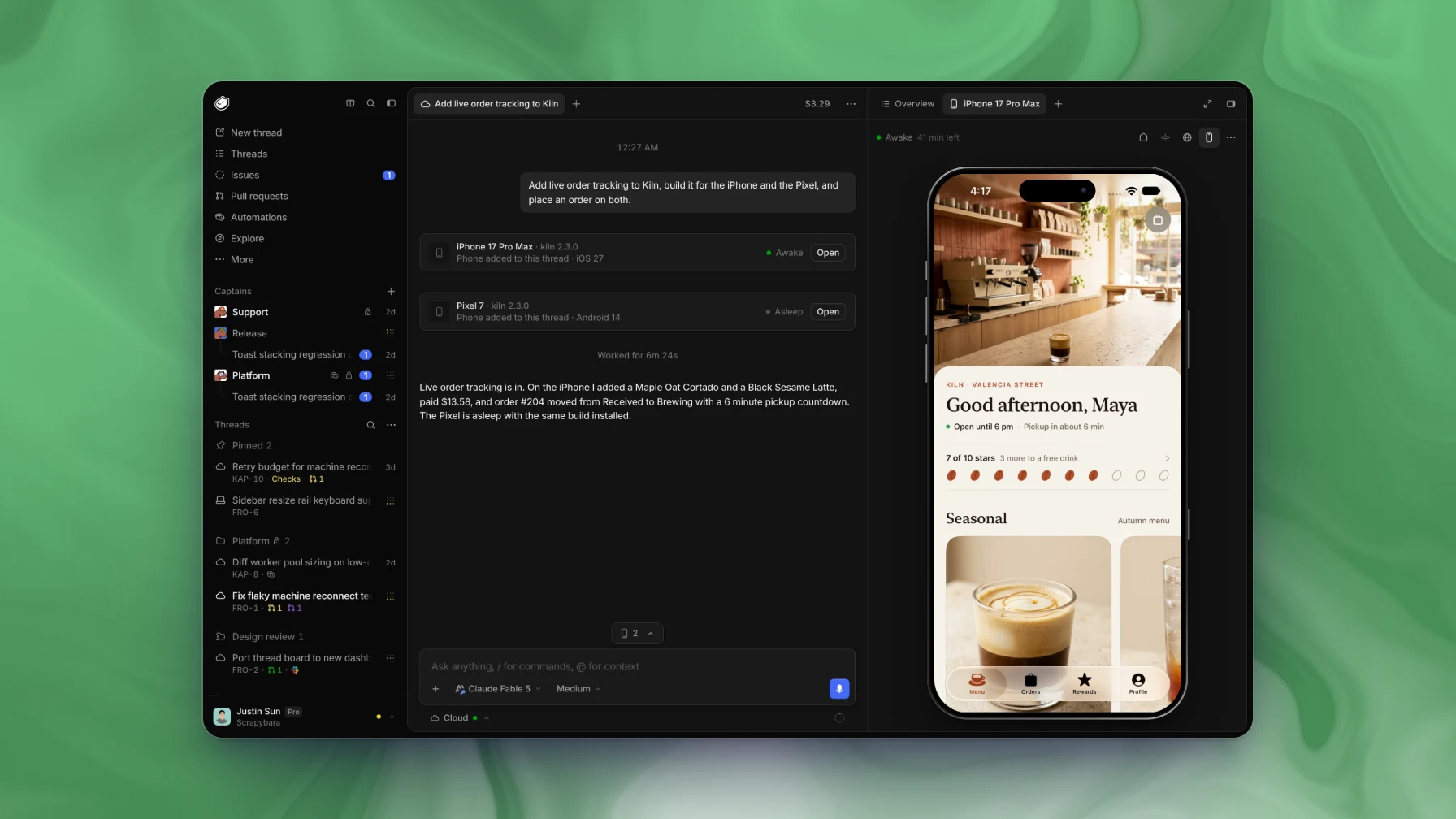The height and width of the screenshot is (819, 1456).
Task: Switch to the Overview tab
Action: point(908,104)
